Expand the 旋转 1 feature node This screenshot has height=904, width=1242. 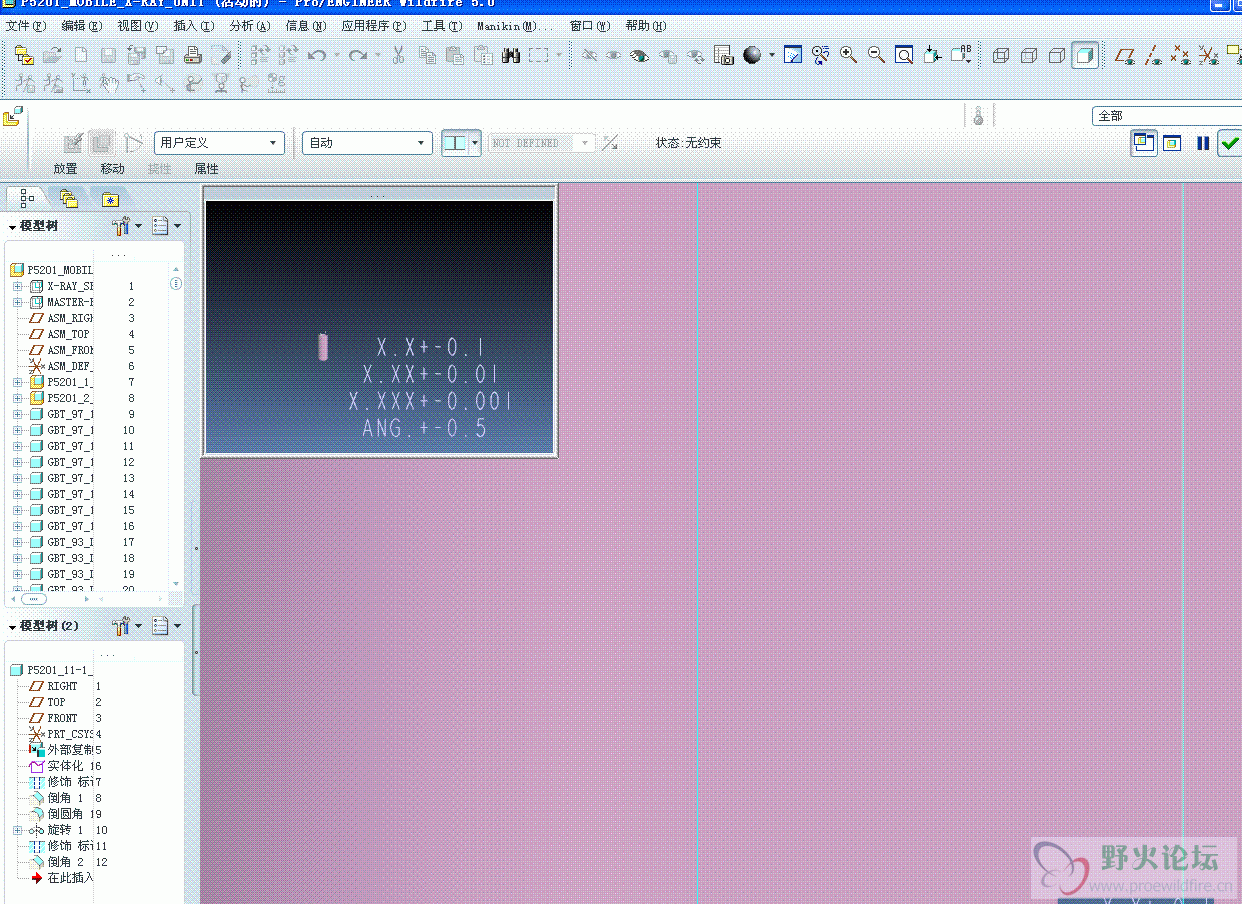(17, 830)
